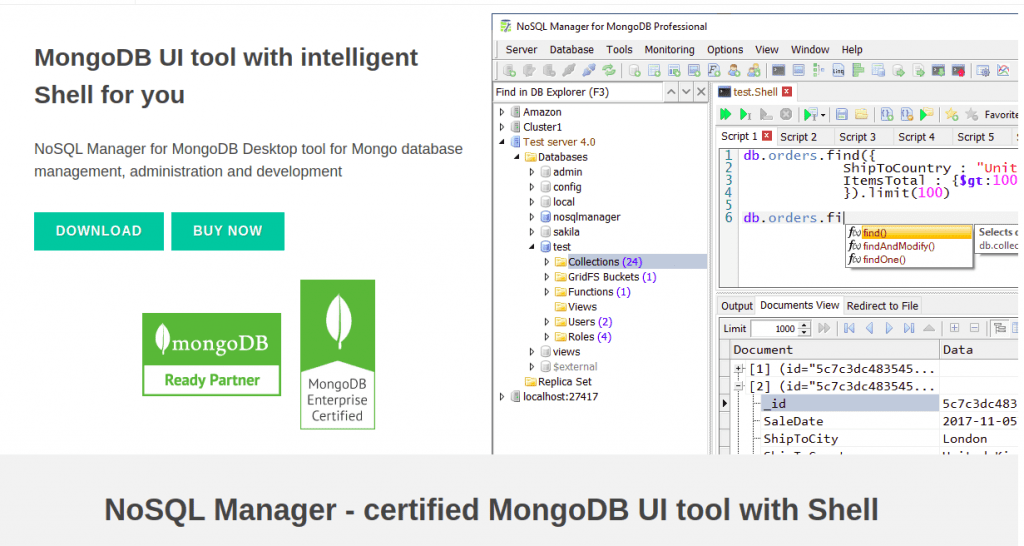Collapse the test database node
This screenshot has width=1024, height=546.
coord(532,247)
